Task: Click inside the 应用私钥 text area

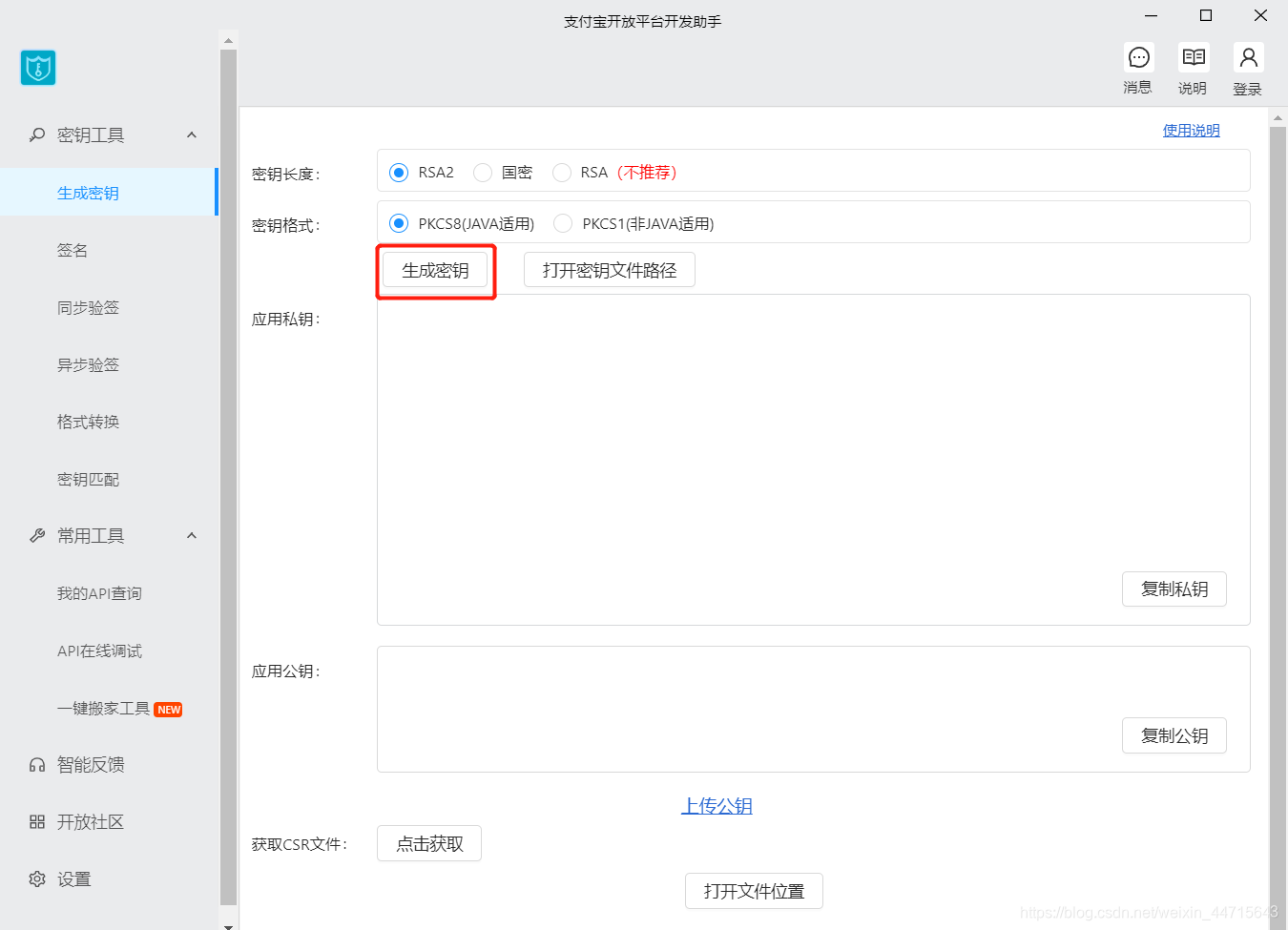Action: 814,460
